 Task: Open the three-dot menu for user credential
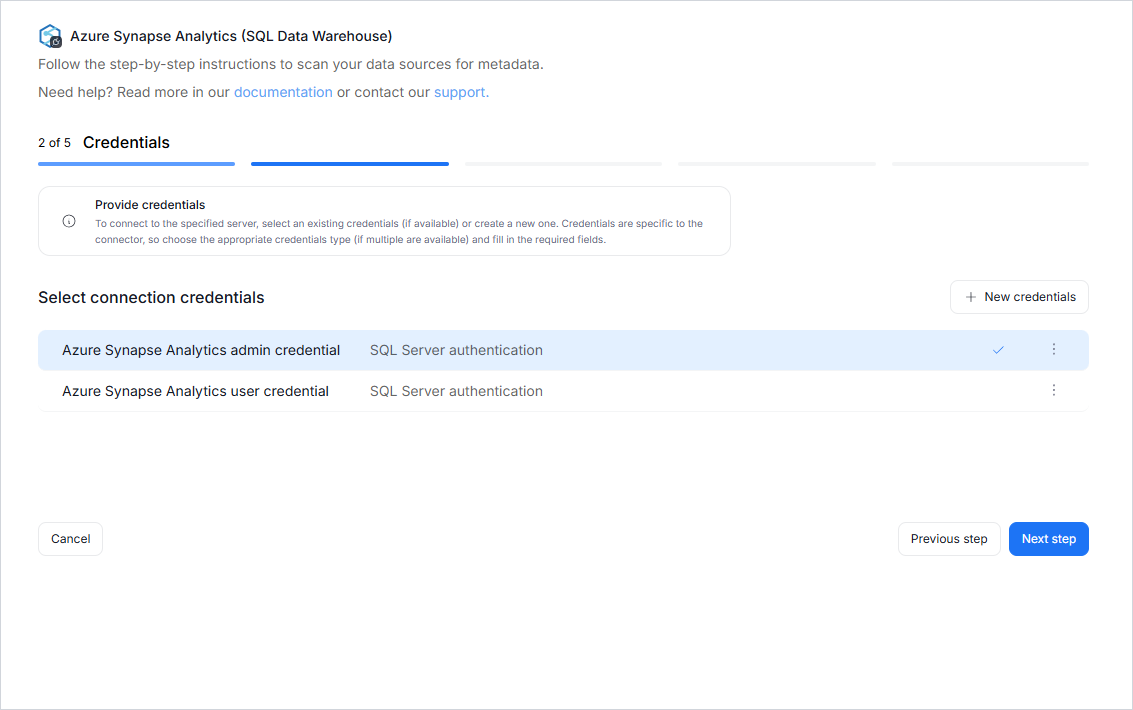point(1053,390)
